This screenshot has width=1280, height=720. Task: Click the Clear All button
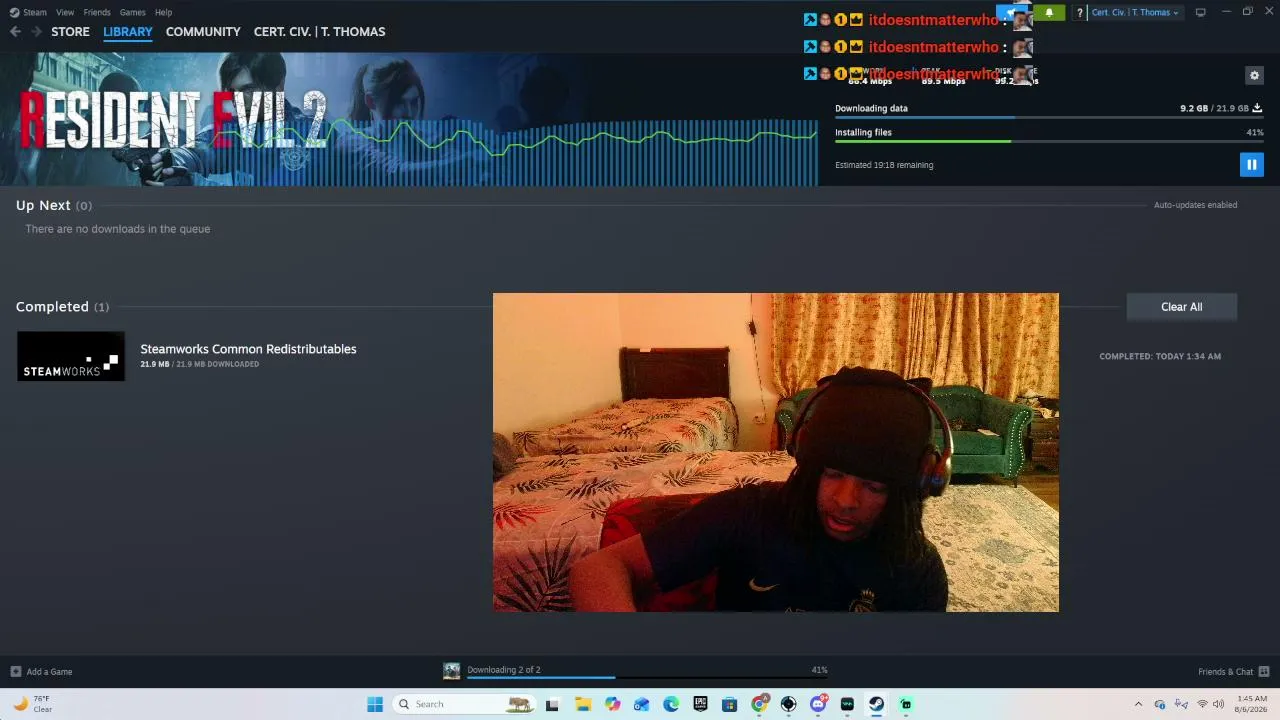tap(1182, 307)
